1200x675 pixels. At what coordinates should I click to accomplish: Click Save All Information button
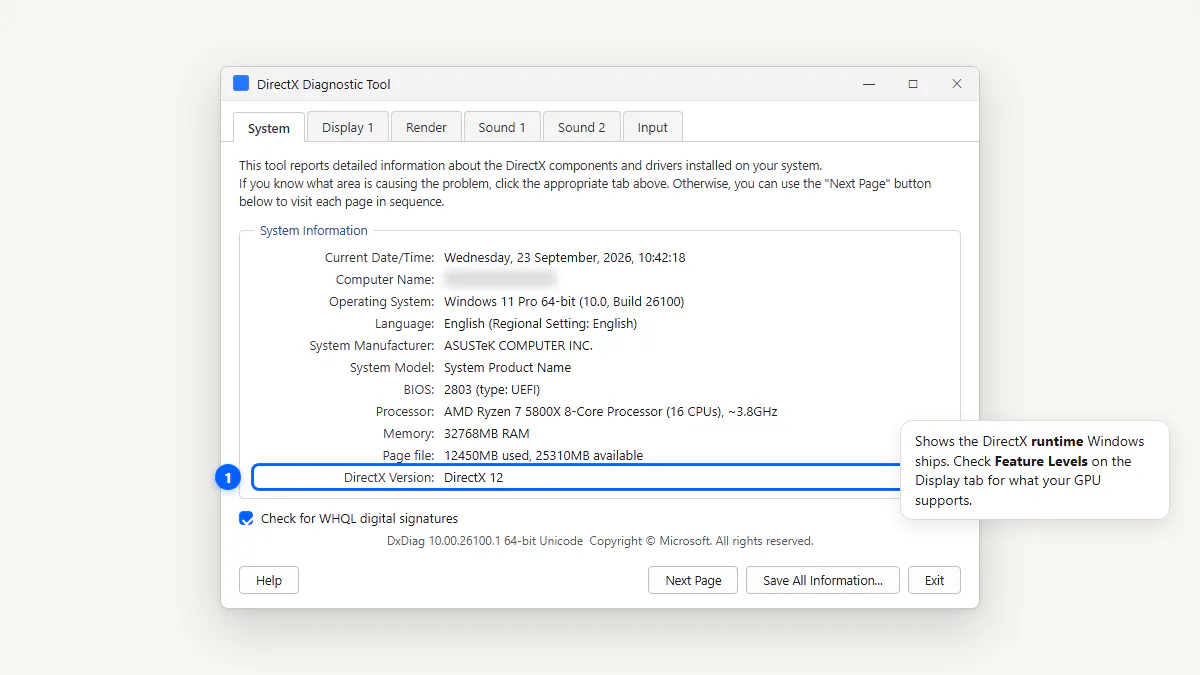[x=823, y=580]
